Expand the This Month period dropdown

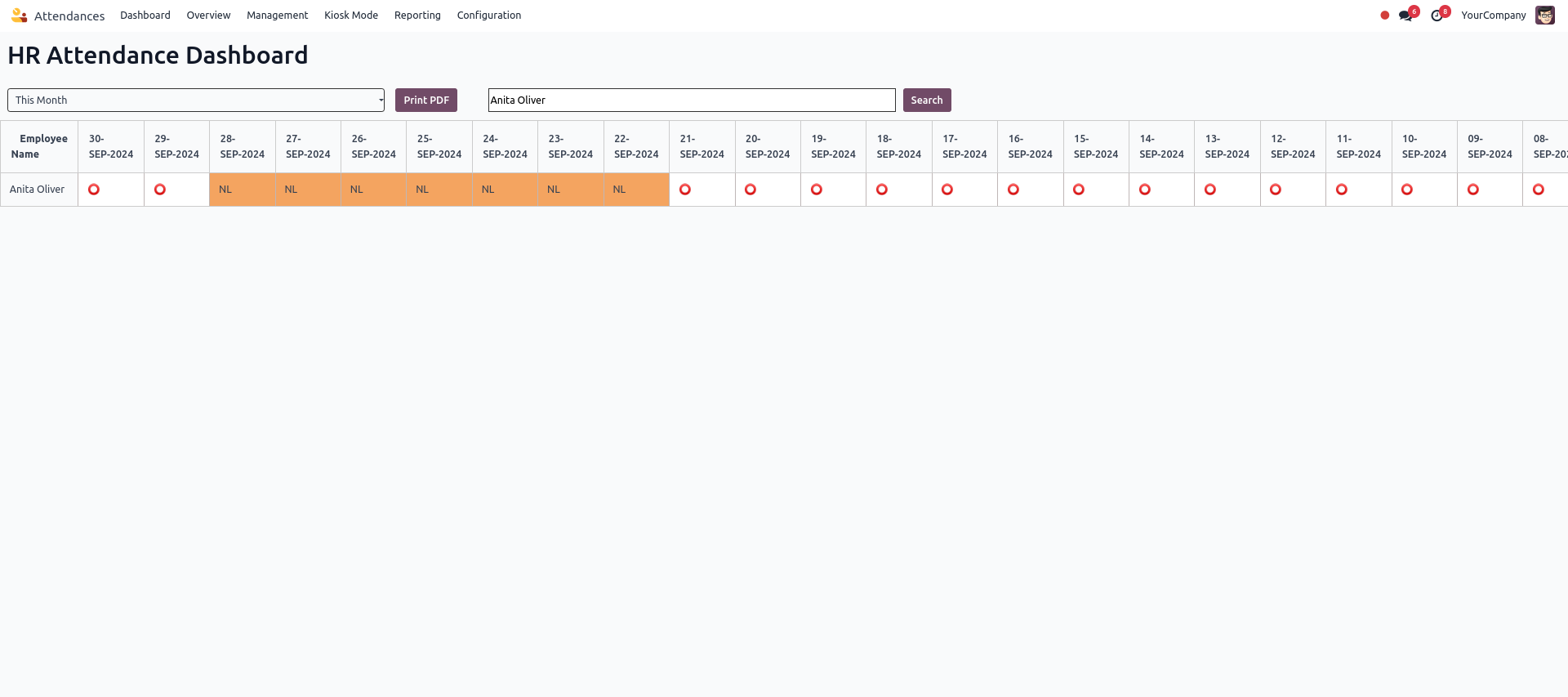point(196,101)
